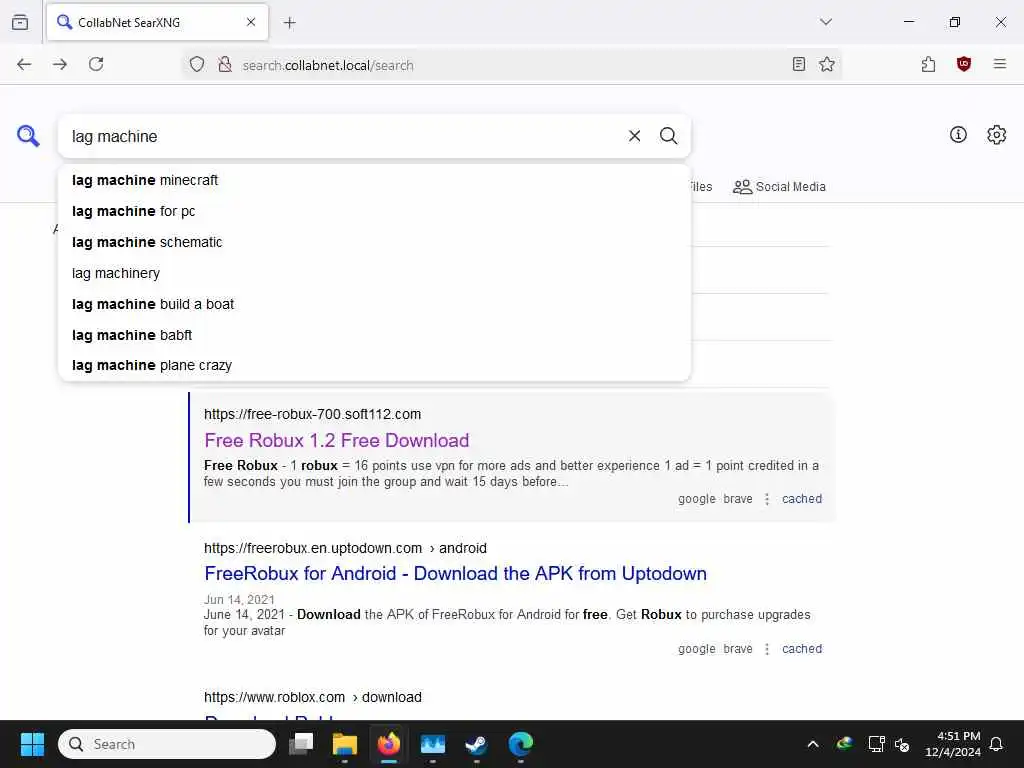Open the notifications bell icon
The height and width of the screenshot is (768, 1024).
pyautogui.click(x=997, y=744)
